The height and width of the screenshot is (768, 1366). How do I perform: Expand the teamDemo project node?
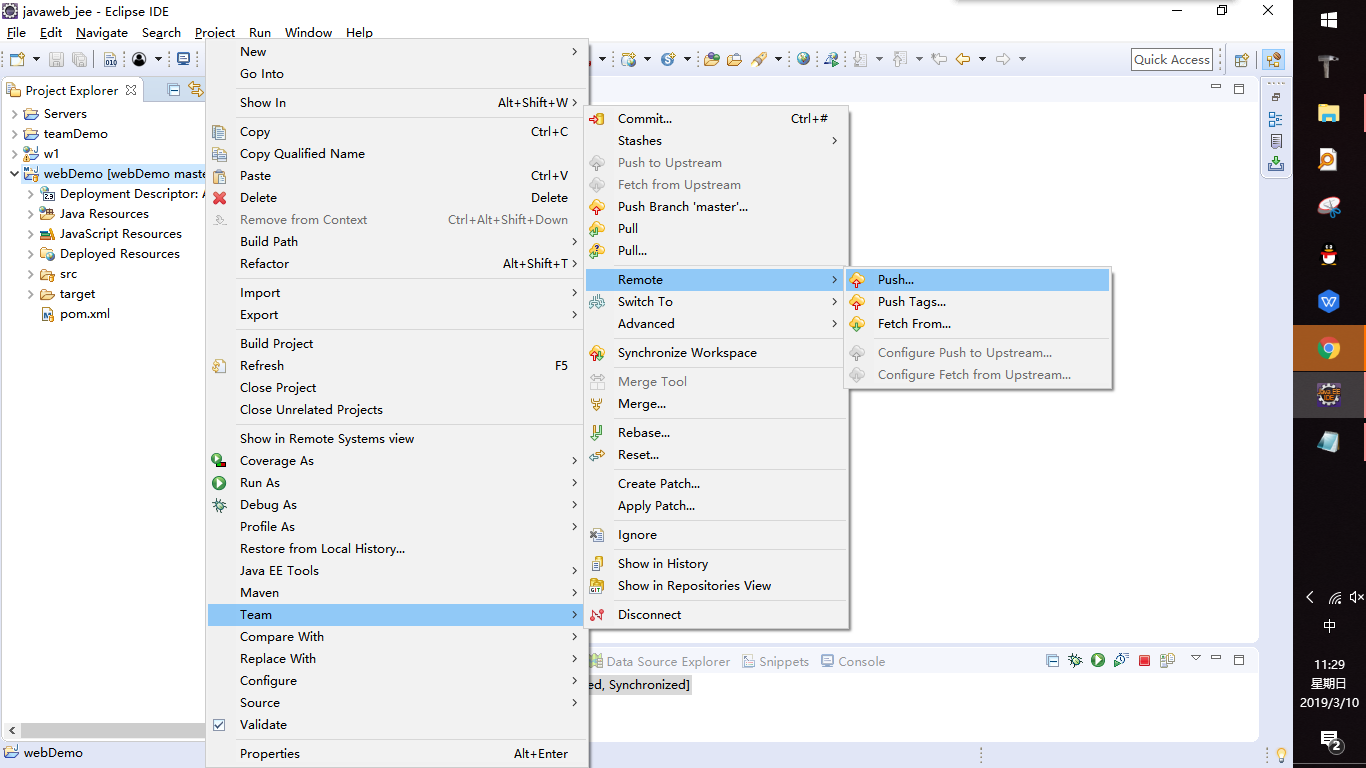15,134
